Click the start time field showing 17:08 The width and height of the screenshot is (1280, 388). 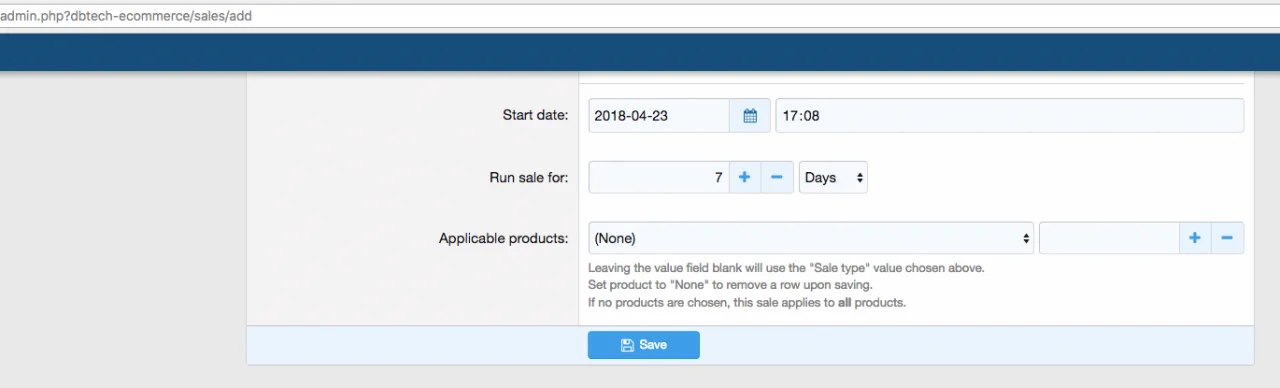point(1010,116)
